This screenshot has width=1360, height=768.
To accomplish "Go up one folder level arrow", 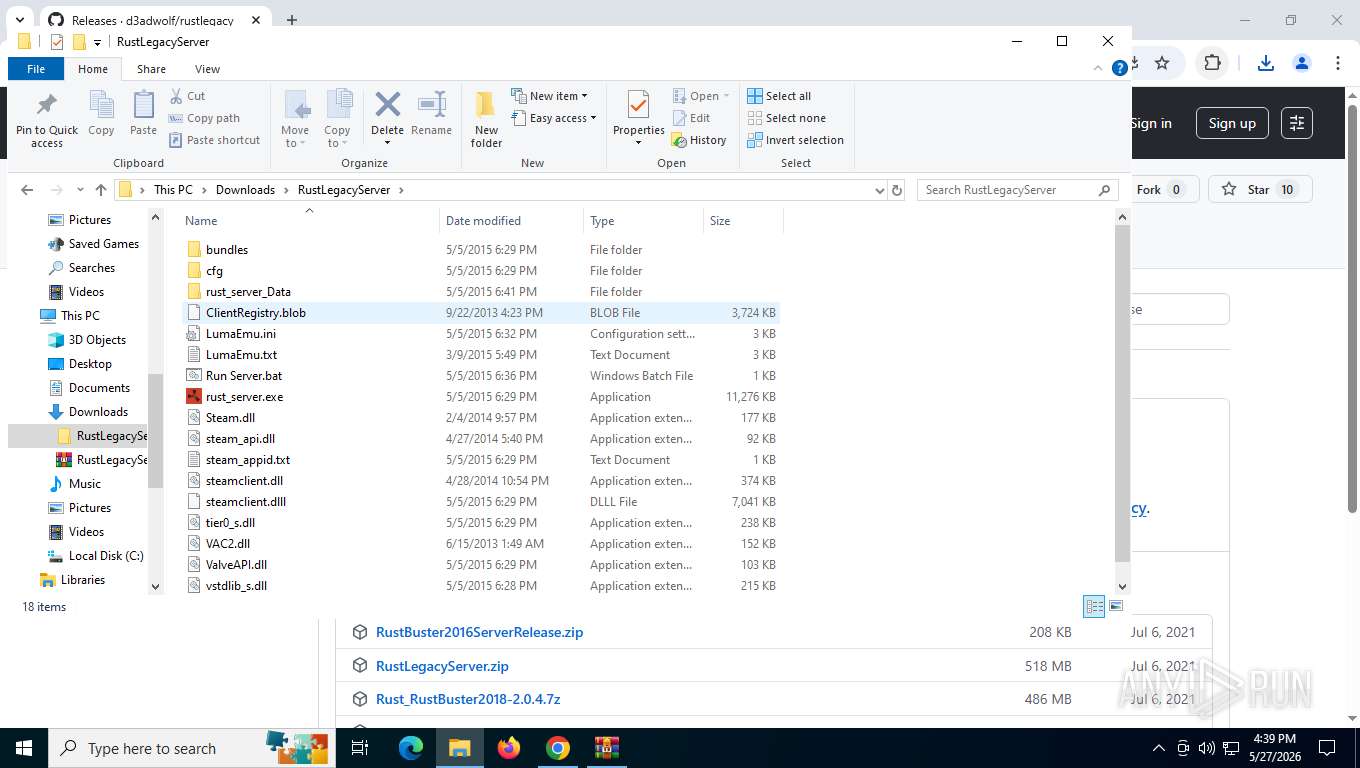I will [x=101, y=190].
